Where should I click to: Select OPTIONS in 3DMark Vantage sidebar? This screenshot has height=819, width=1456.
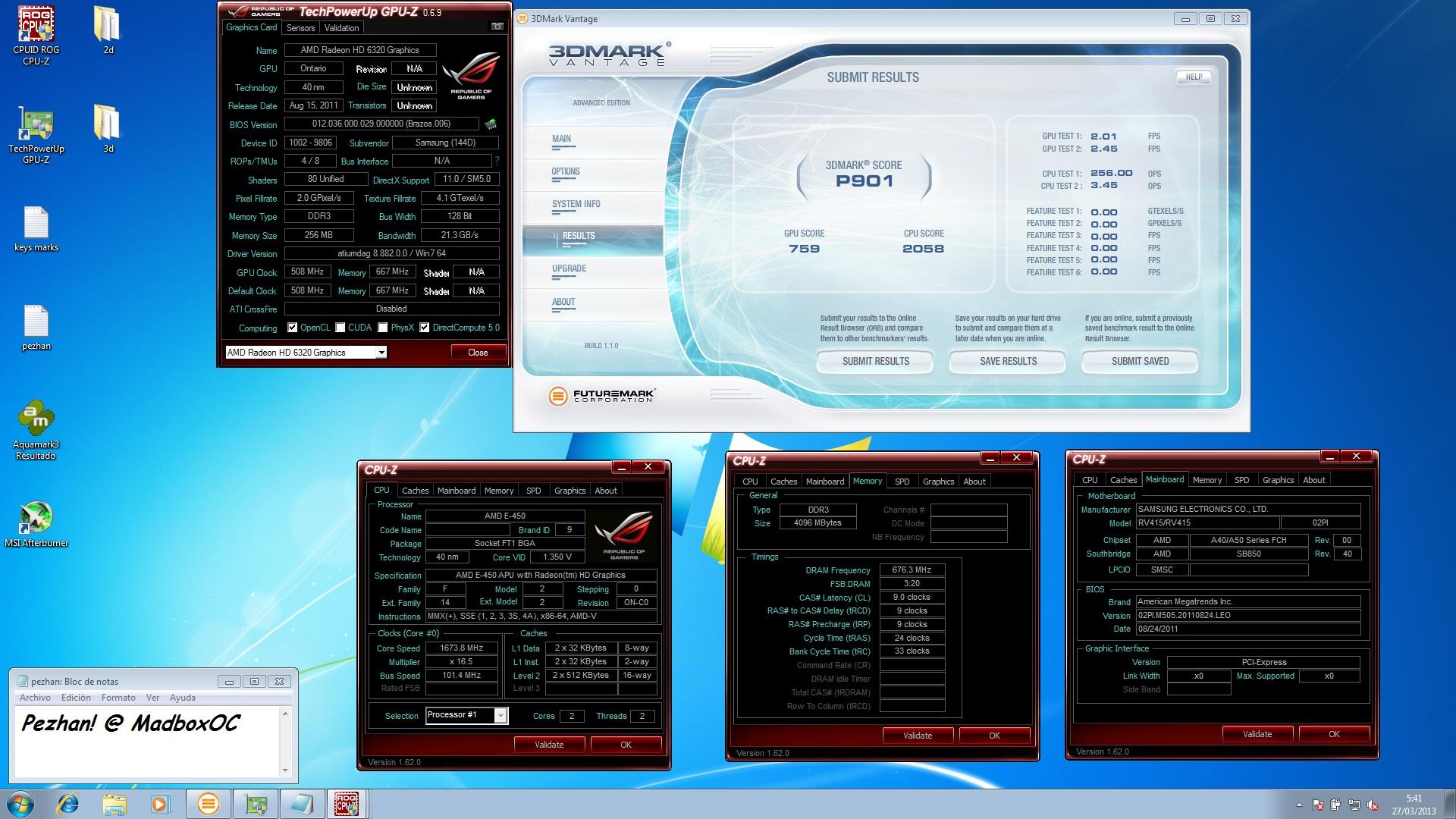[566, 171]
